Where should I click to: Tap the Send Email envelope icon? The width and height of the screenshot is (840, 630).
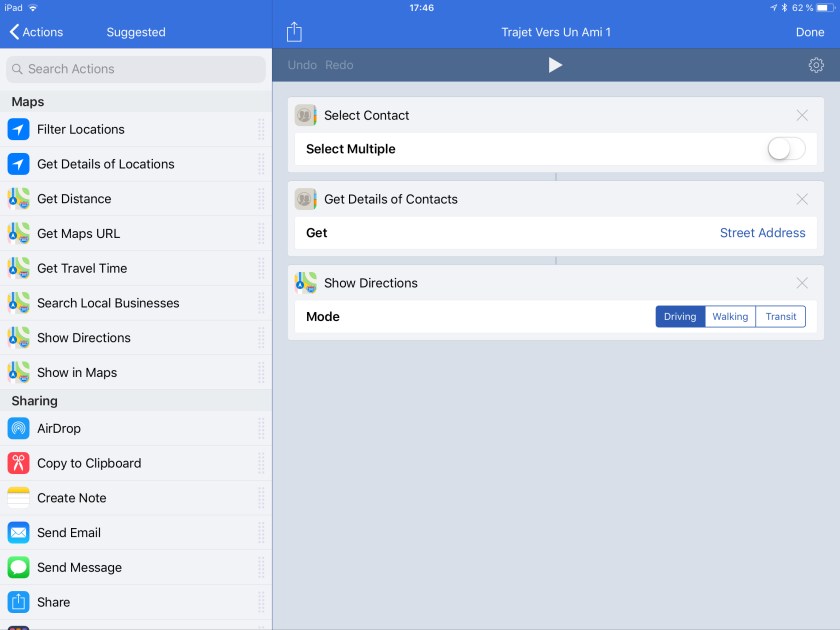coord(19,533)
